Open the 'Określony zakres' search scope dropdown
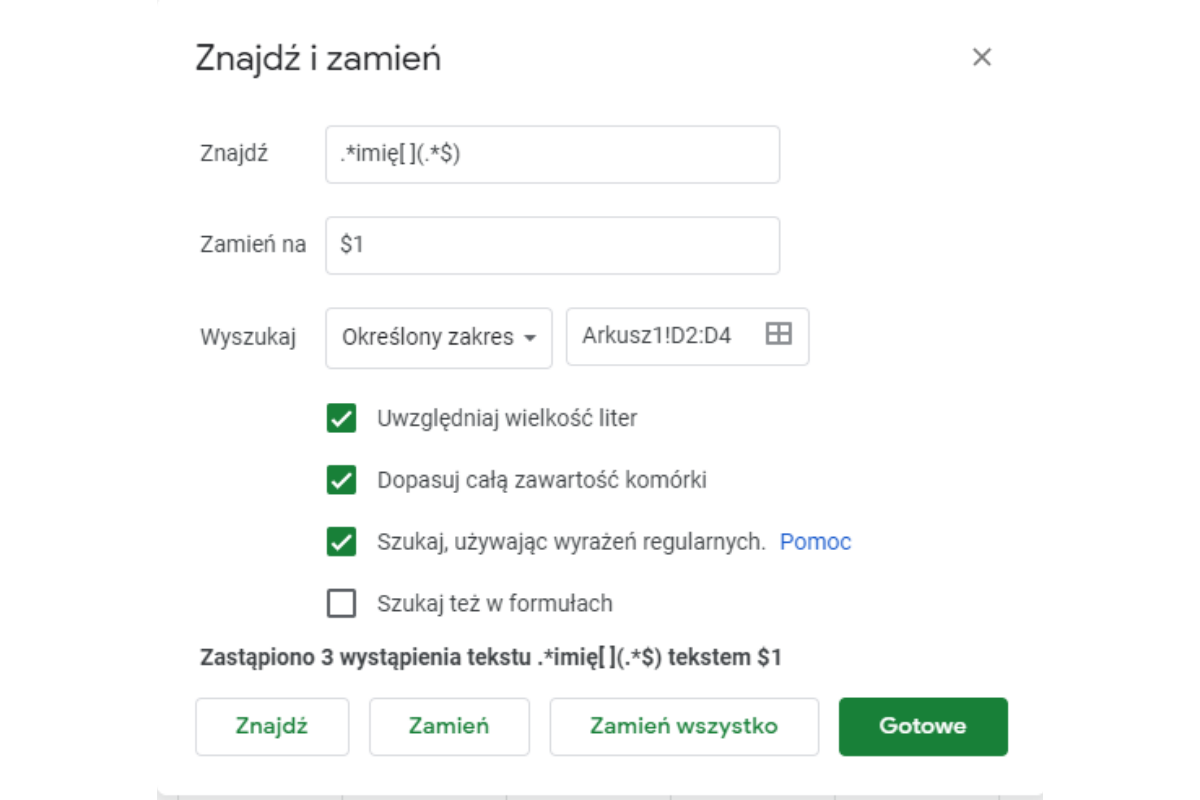Viewport: 1200px width, 800px height. click(439, 337)
